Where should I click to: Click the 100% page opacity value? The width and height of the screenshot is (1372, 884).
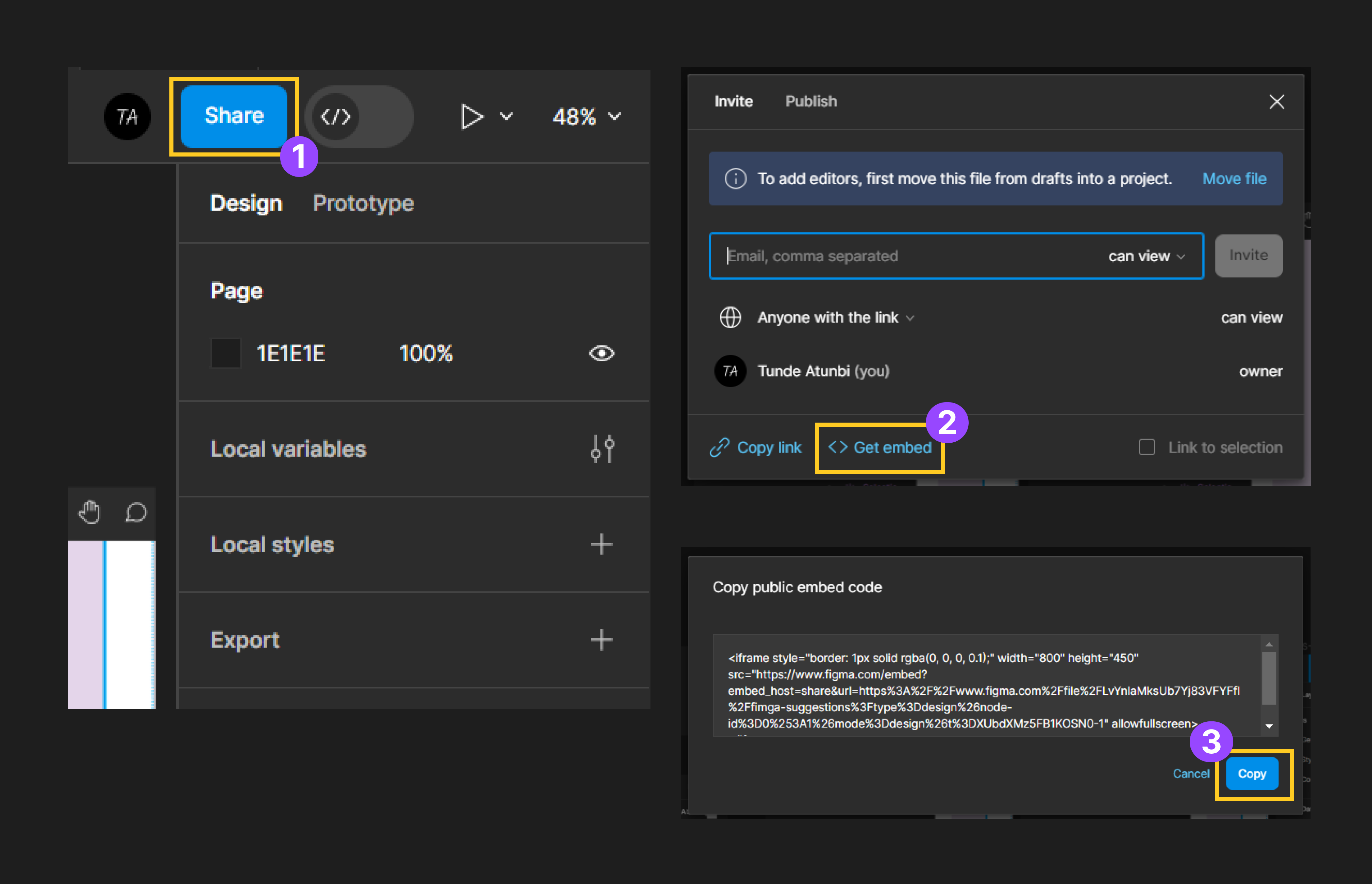tap(426, 353)
